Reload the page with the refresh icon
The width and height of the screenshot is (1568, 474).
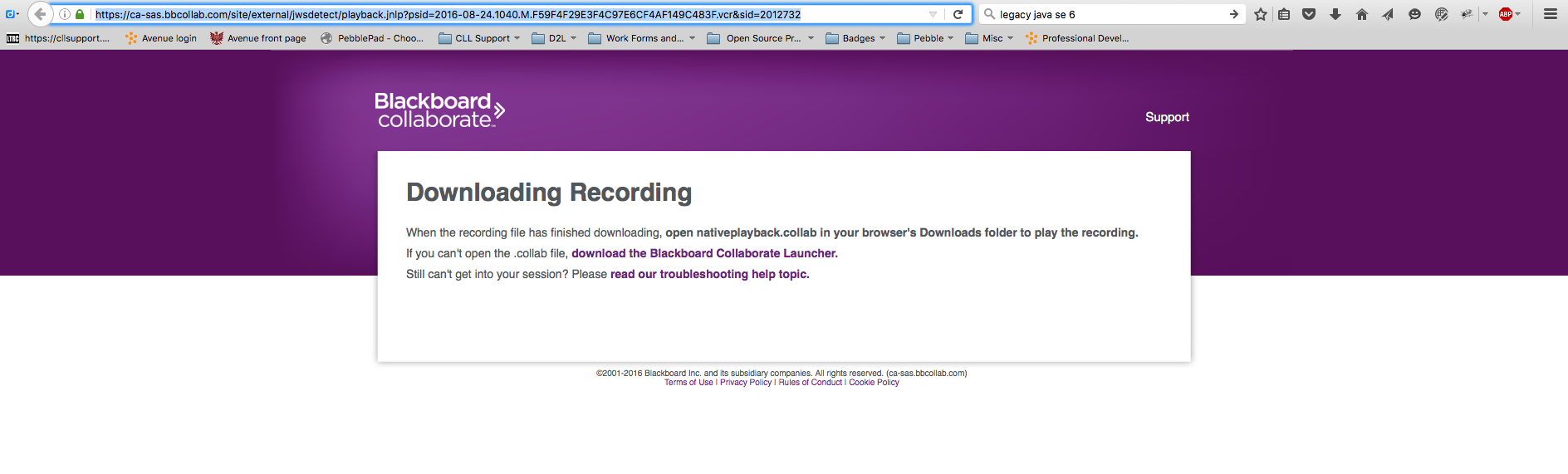click(x=958, y=14)
